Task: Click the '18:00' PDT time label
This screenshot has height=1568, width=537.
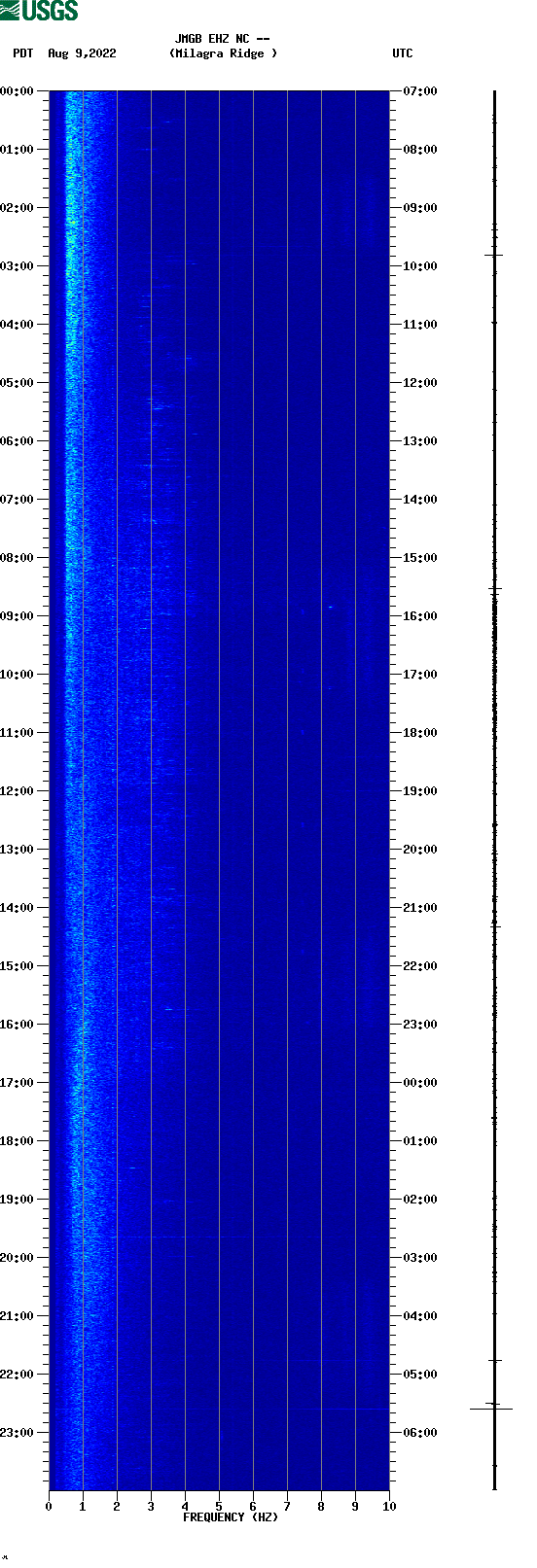Action: 18,1141
